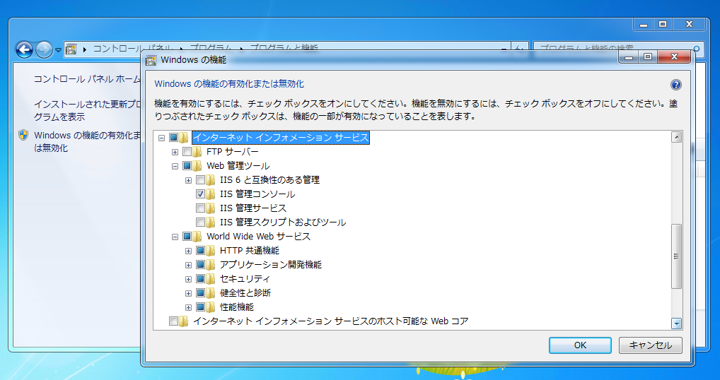720x380 pixels.
Task: Click the help question mark icon
Action: pos(675,85)
